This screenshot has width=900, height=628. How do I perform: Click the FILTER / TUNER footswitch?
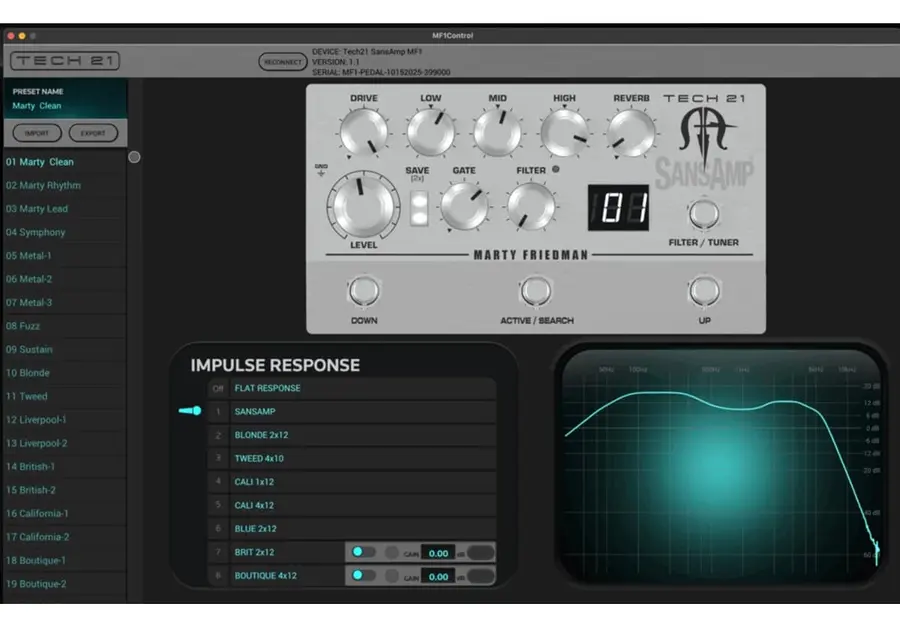tap(704, 214)
